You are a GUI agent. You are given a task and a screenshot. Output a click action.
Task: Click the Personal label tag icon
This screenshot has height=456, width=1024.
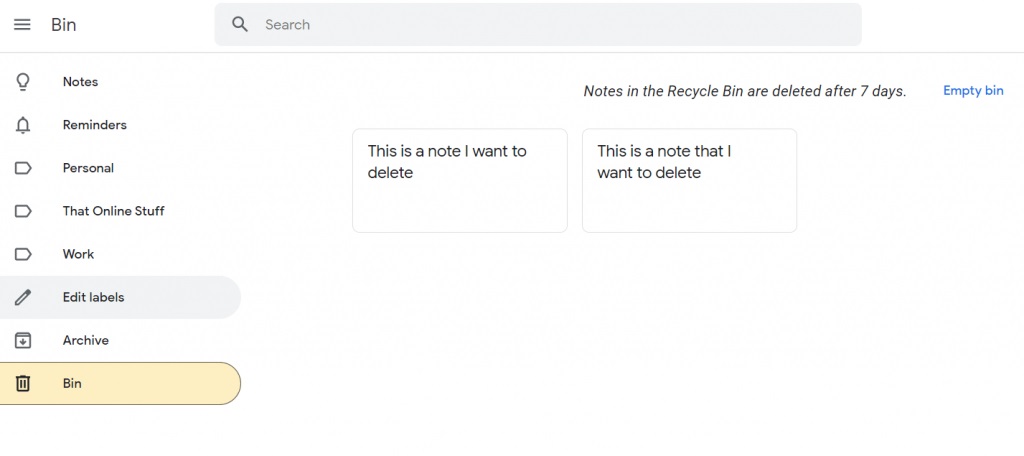pyautogui.click(x=23, y=168)
